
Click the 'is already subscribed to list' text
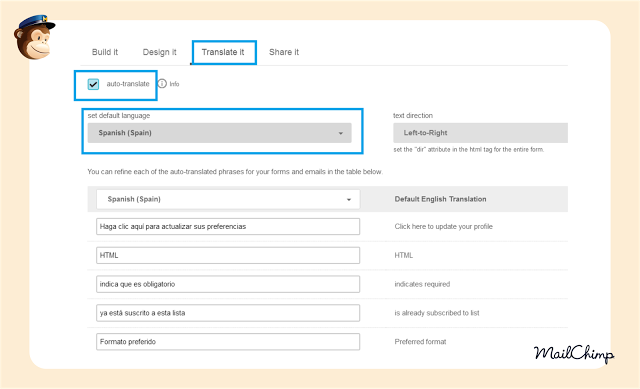tap(437, 313)
